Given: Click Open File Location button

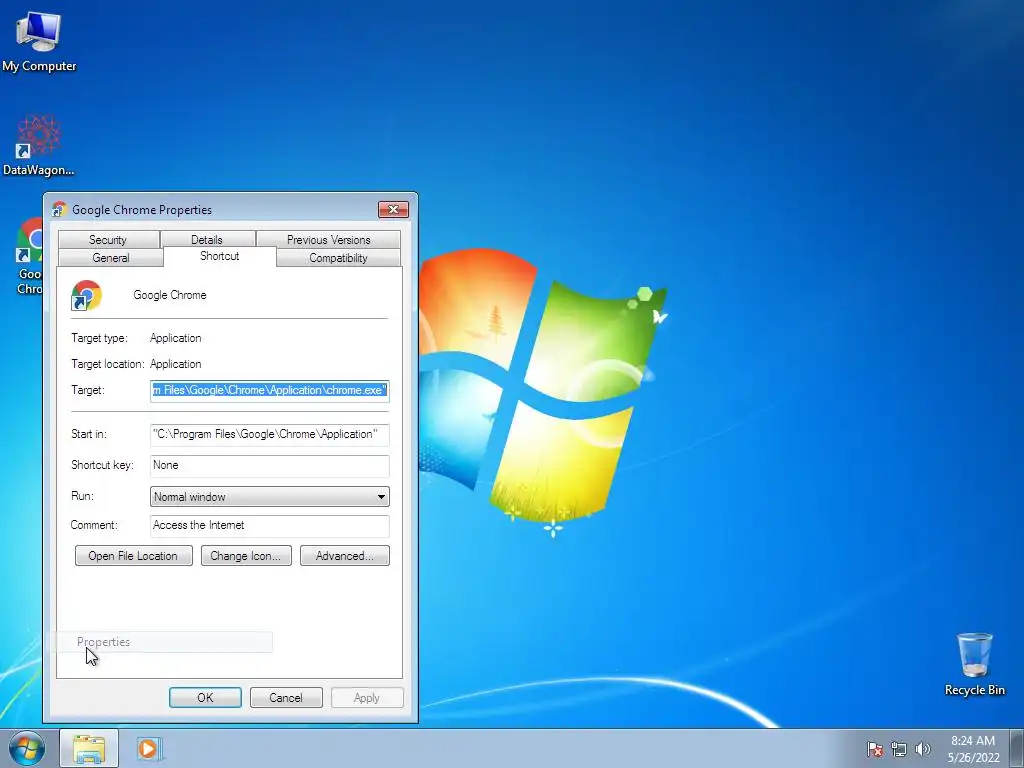Looking at the screenshot, I should point(133,556).
